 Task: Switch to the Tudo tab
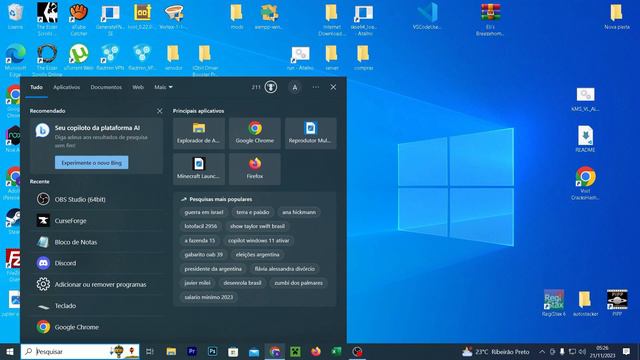(x=36, y=87)
